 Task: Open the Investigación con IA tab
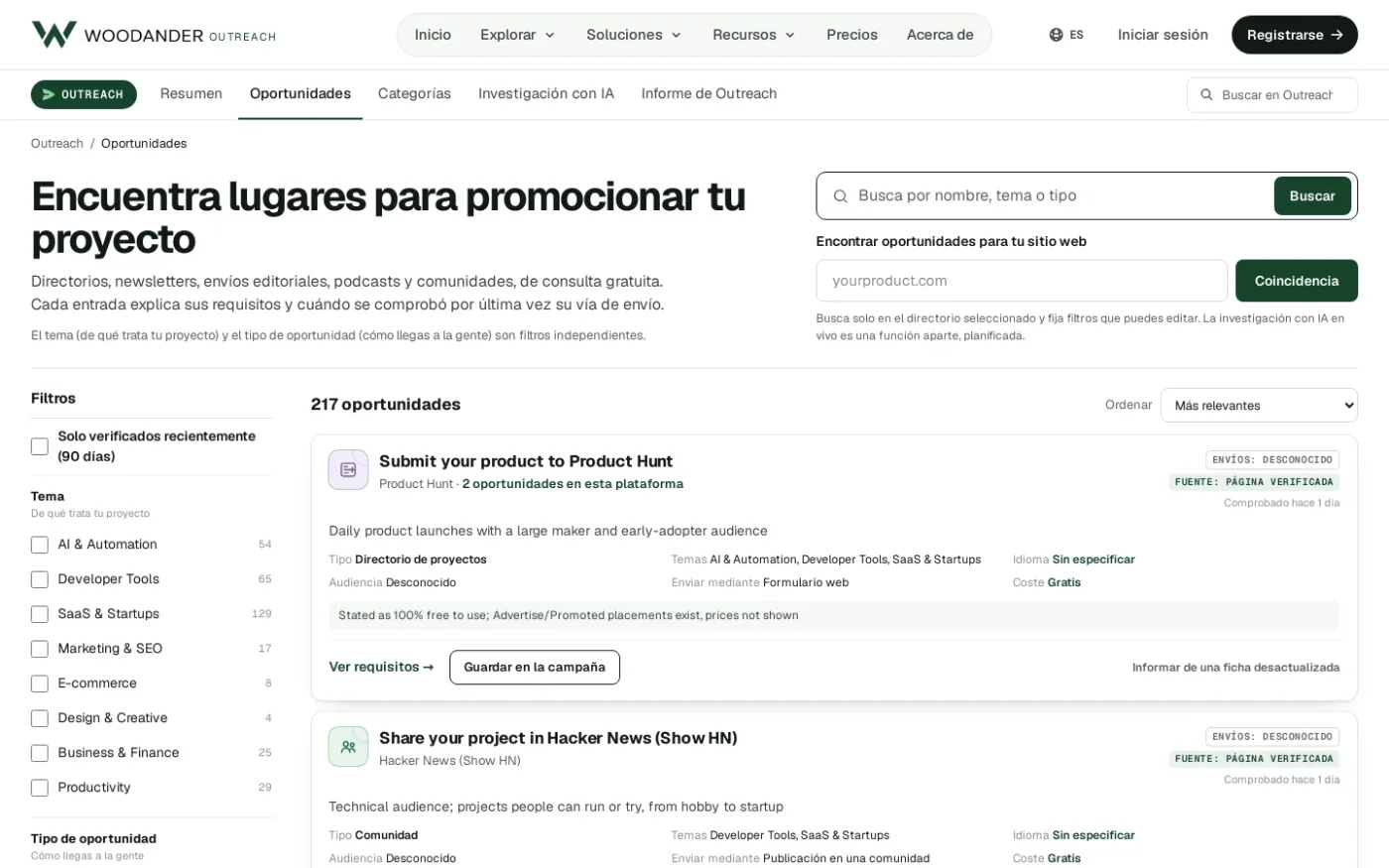click(x=546, y=93)
